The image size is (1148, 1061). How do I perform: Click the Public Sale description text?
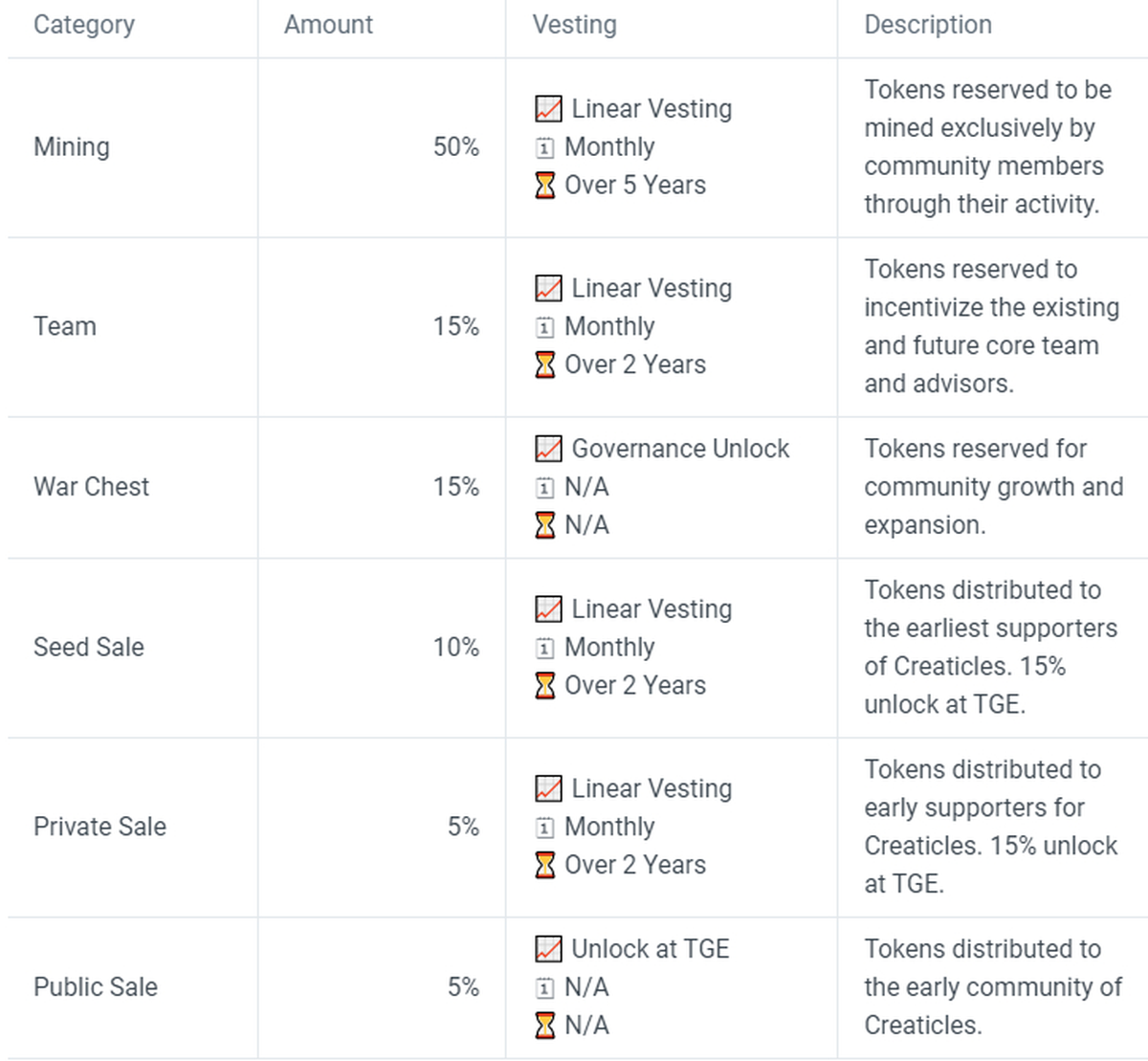(992, 987)
